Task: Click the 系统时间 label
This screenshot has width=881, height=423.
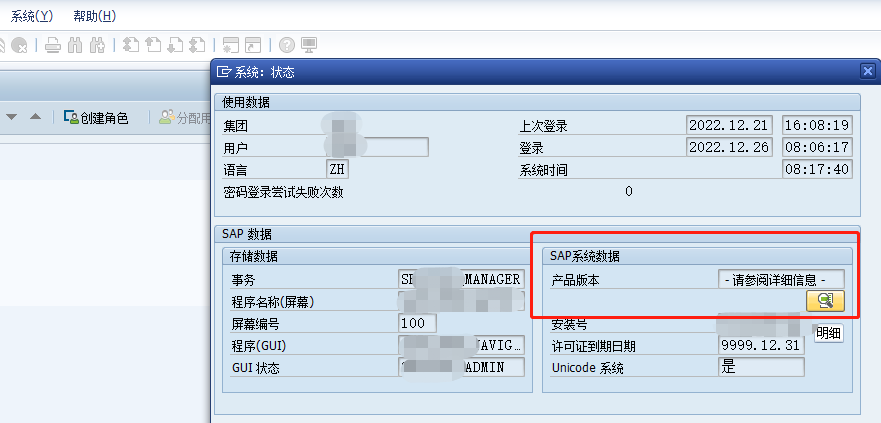Action: [x=543, y=171]
